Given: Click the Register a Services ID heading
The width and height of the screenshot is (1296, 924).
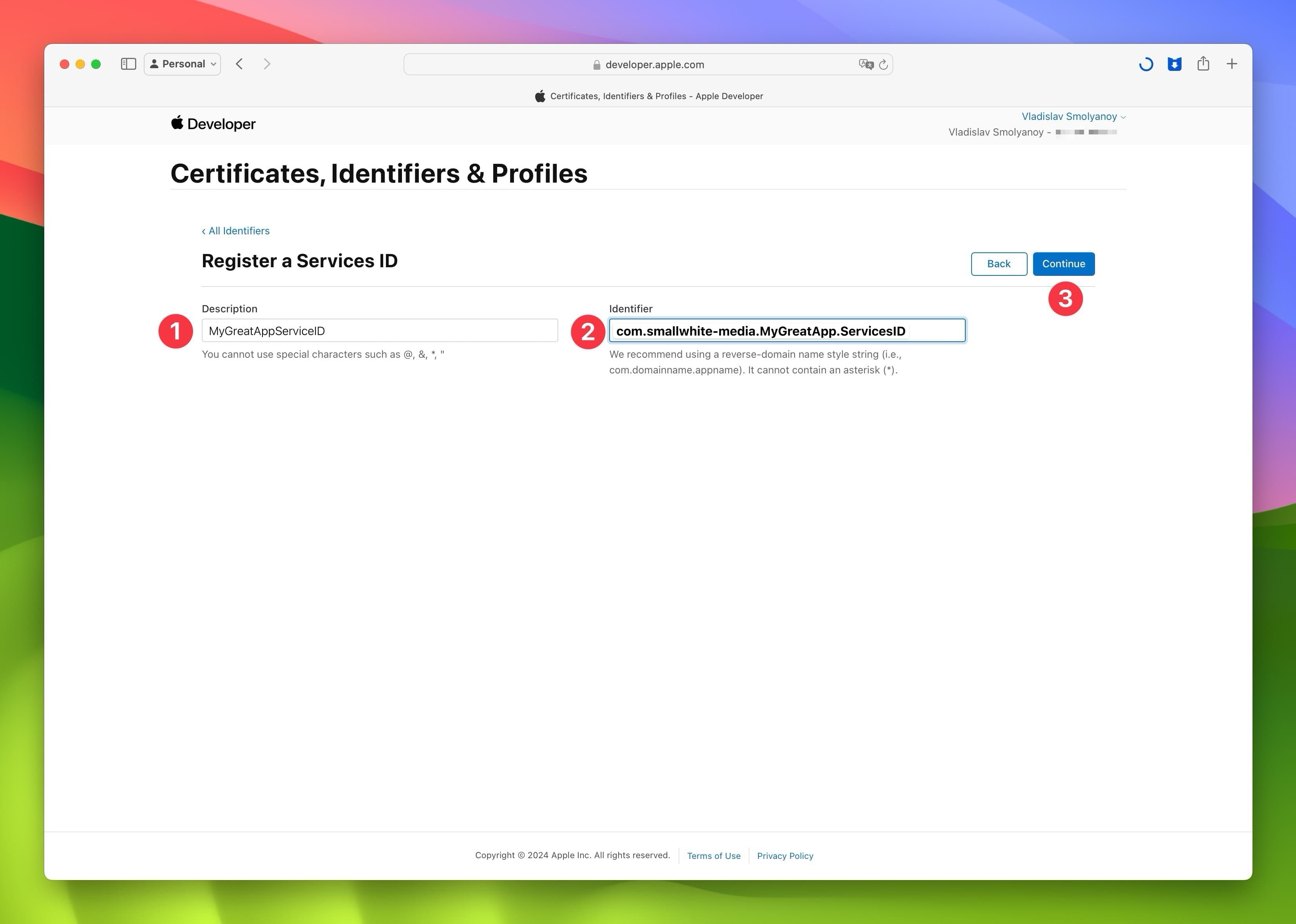Looking at the screenshot, I should pyautogui.click(x=300, y=261).
